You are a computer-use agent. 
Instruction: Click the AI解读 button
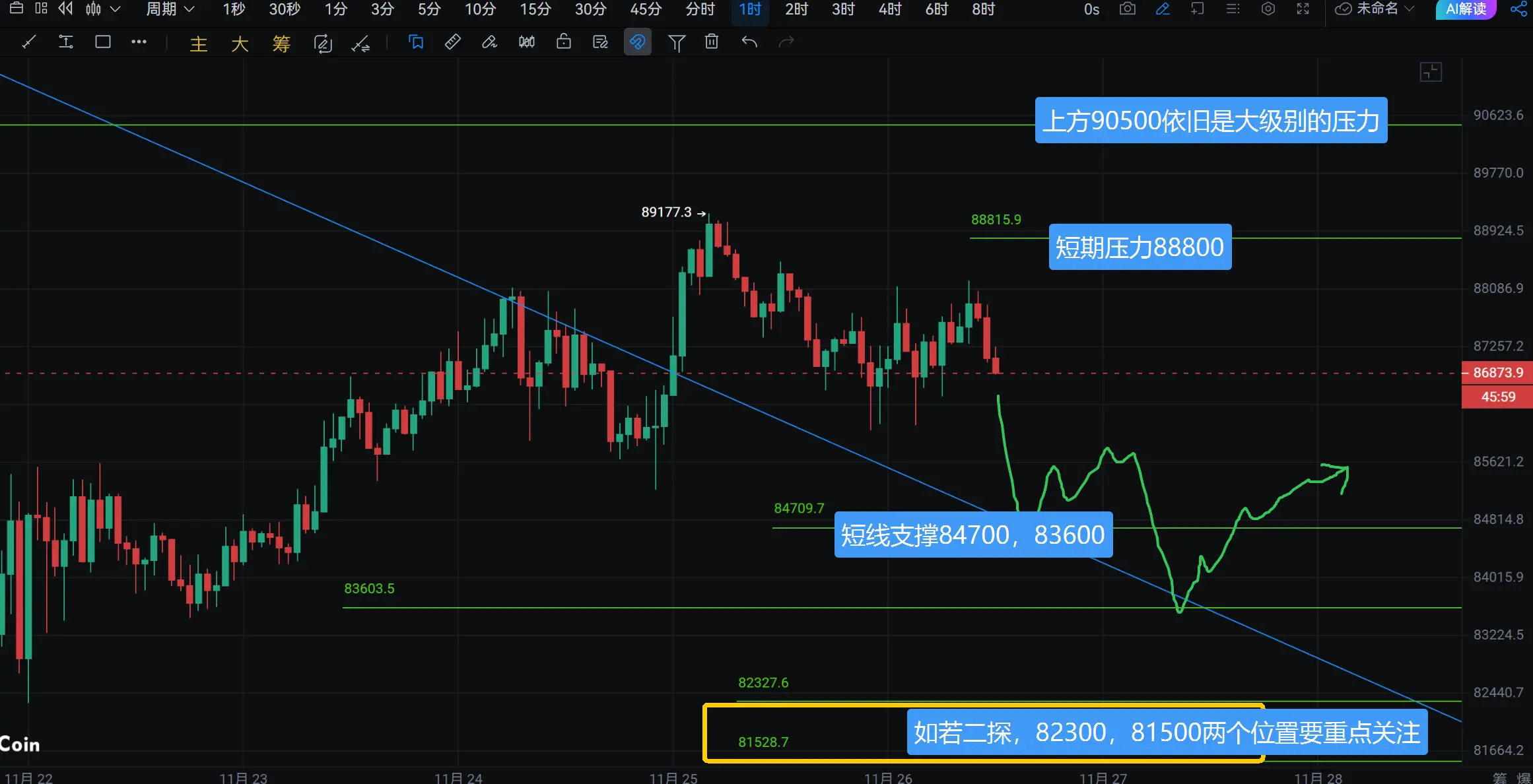[1466, 9]
